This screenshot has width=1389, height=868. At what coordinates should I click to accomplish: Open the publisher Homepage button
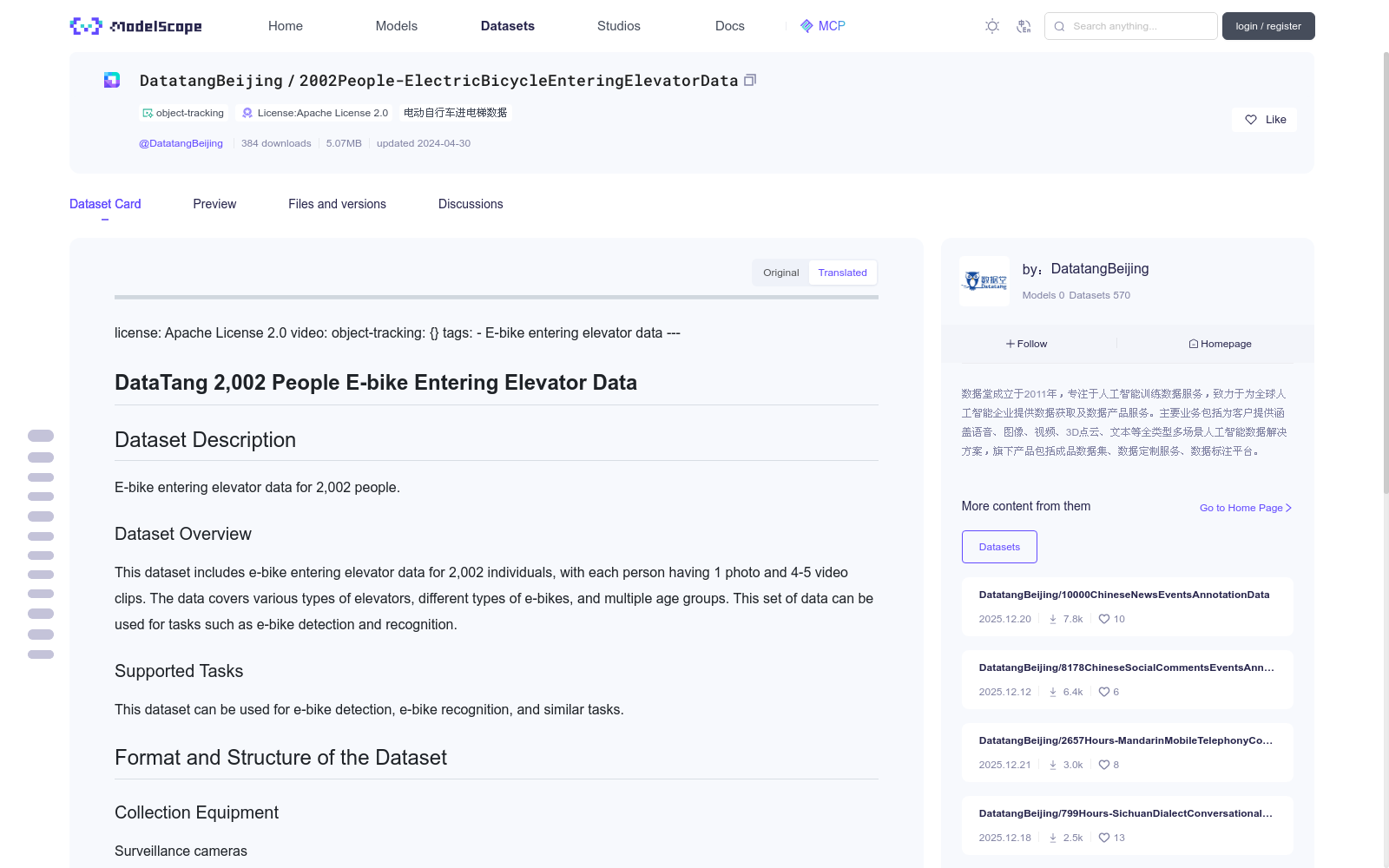1221,344
